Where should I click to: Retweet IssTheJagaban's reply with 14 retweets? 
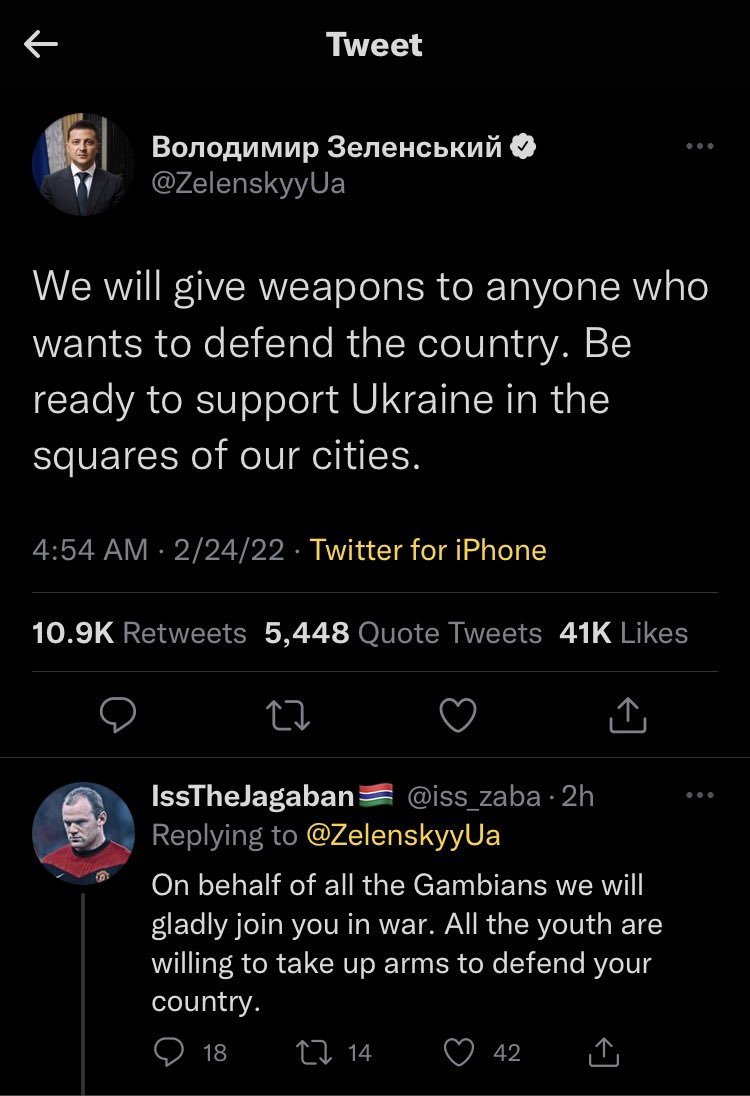pos(334,1052)
